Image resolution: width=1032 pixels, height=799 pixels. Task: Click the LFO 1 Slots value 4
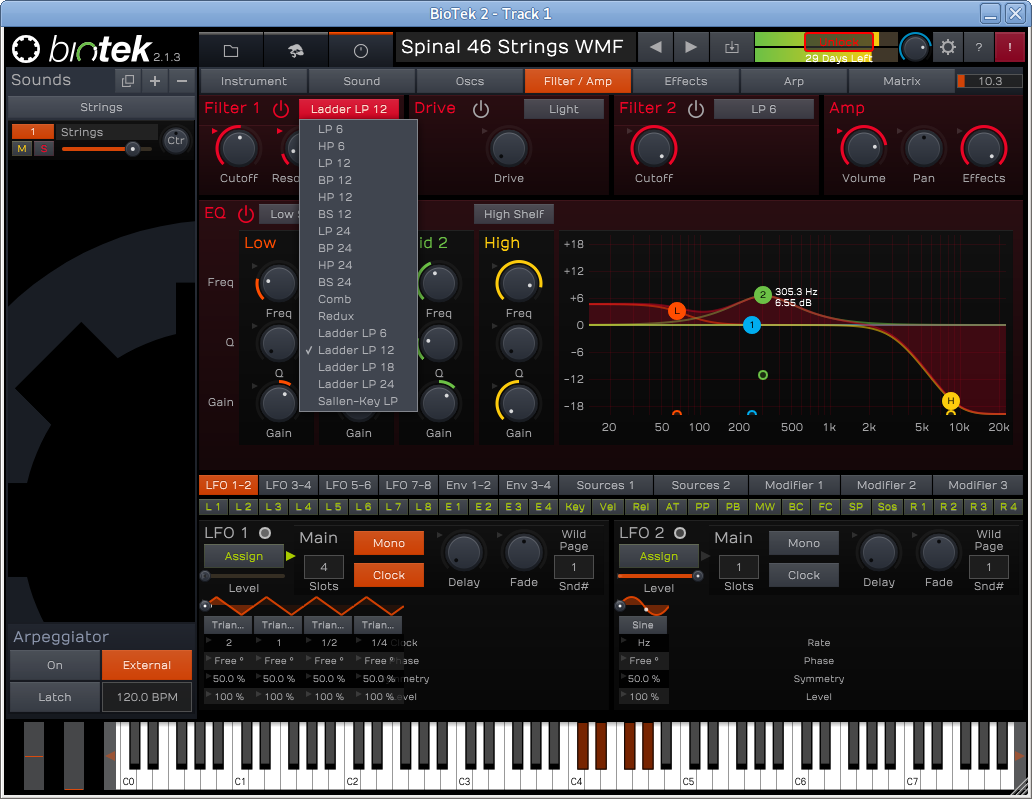(323, 567)
